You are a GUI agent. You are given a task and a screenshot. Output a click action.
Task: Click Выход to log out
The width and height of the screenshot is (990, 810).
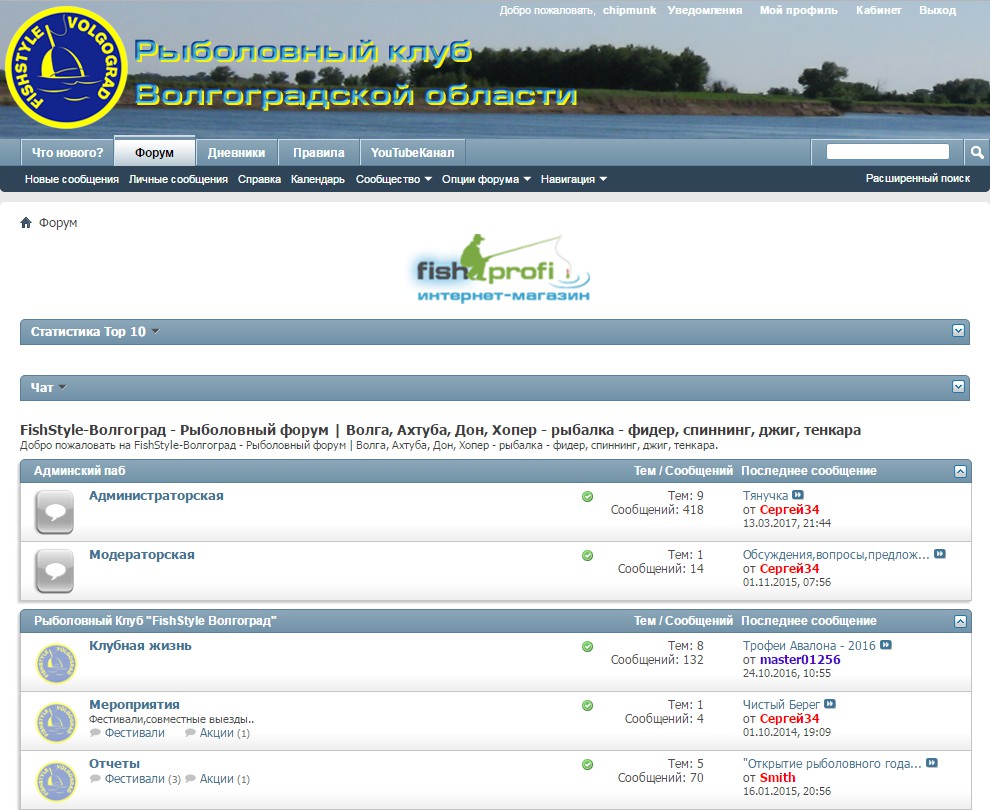point(938,10)
